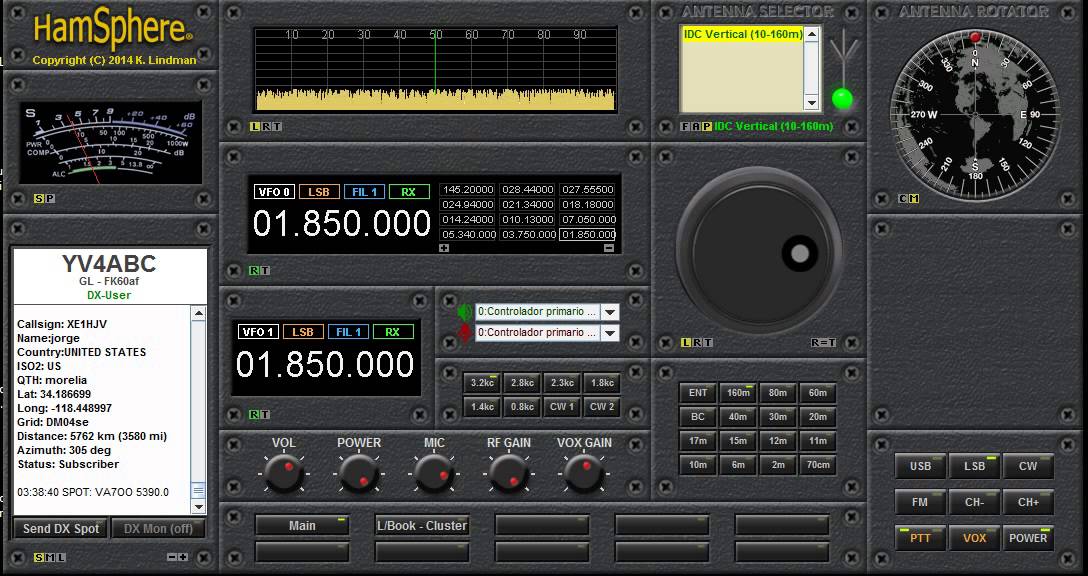Click R indicator under VFO 0 display

coord(254,271)
